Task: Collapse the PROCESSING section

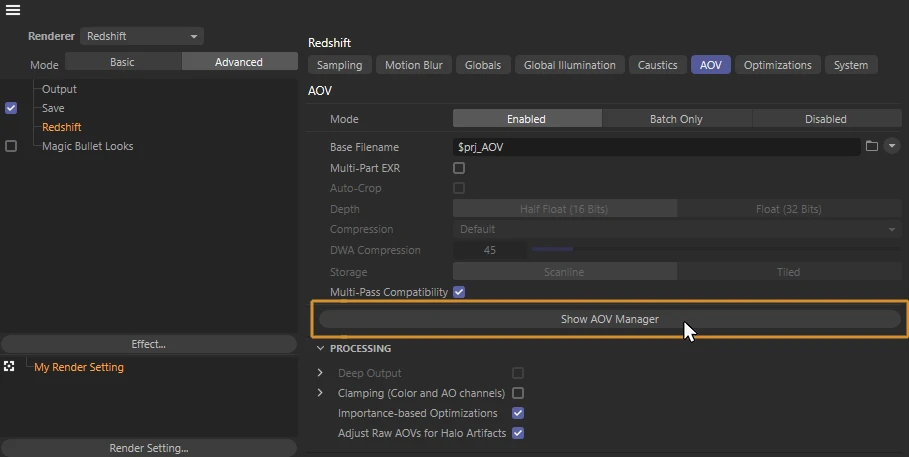Action: [x=321, y=349]
